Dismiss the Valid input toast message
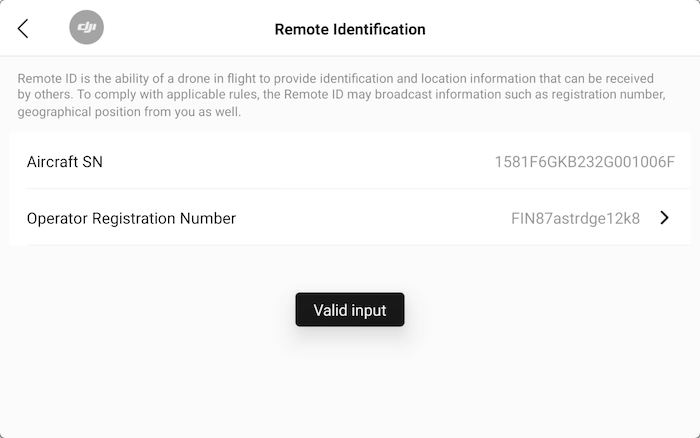 (350, 310)
